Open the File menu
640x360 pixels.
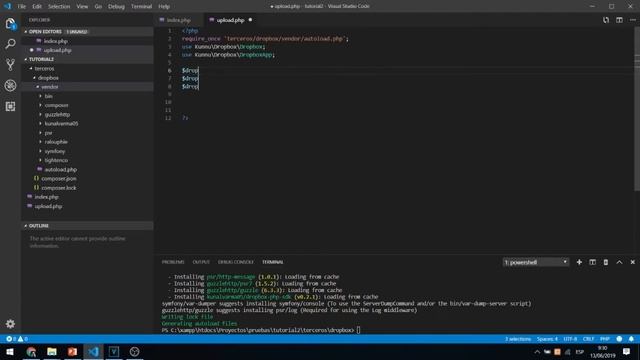point(22,7)
